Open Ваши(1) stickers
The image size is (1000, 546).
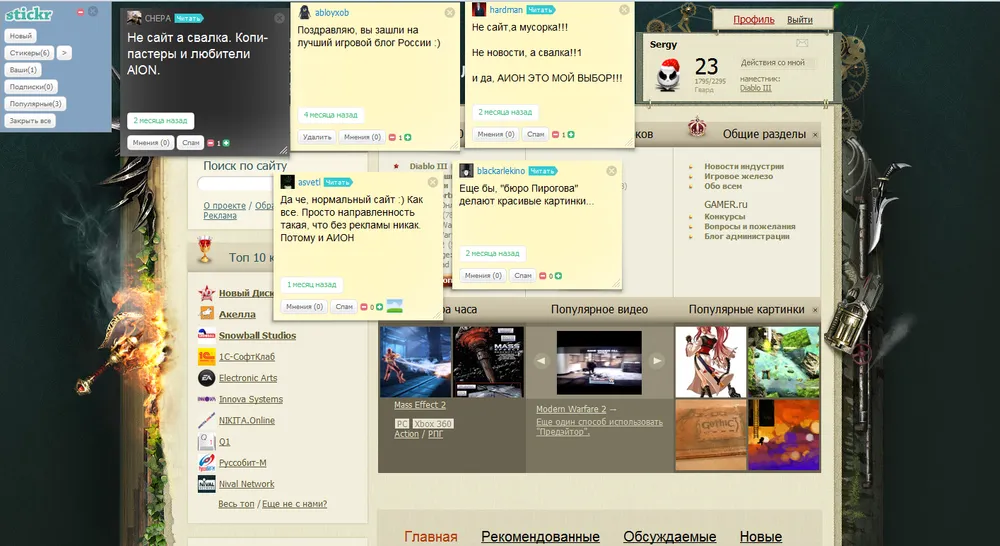(x=23, y=70)
